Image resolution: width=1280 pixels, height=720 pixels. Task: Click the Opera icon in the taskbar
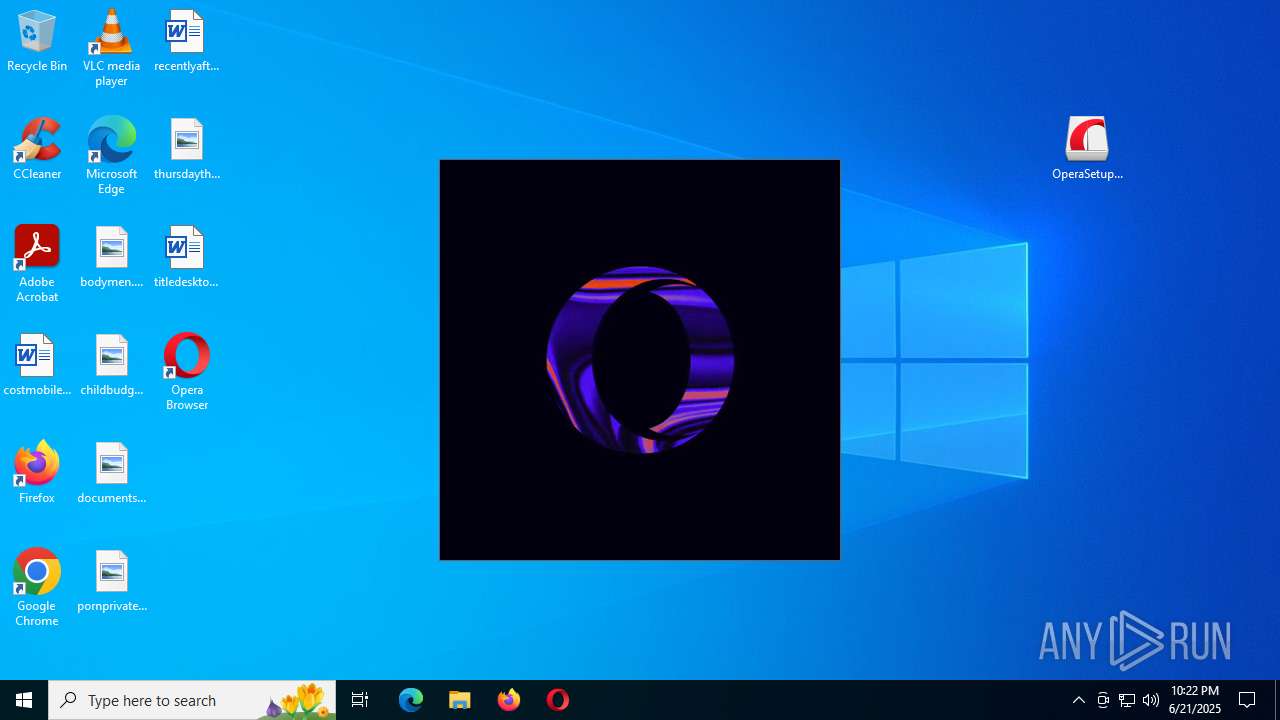(x=558, y=700)
